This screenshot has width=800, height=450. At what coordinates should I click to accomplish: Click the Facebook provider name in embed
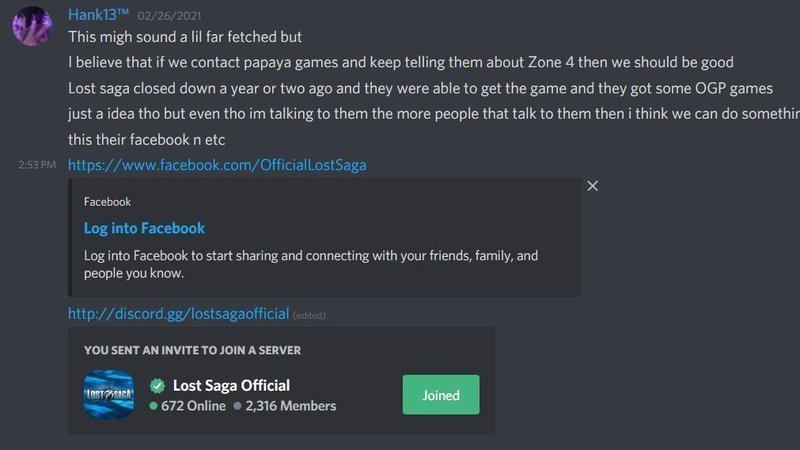107,201
